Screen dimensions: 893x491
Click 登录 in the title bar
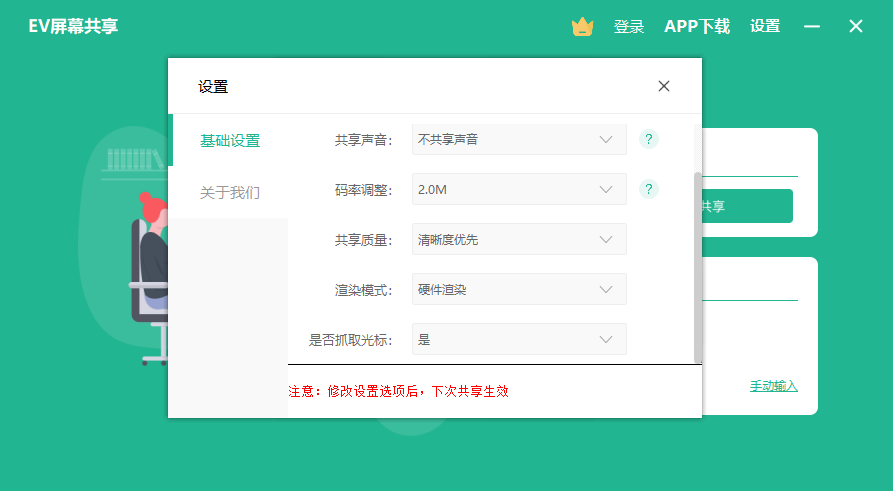click(629, 27)
